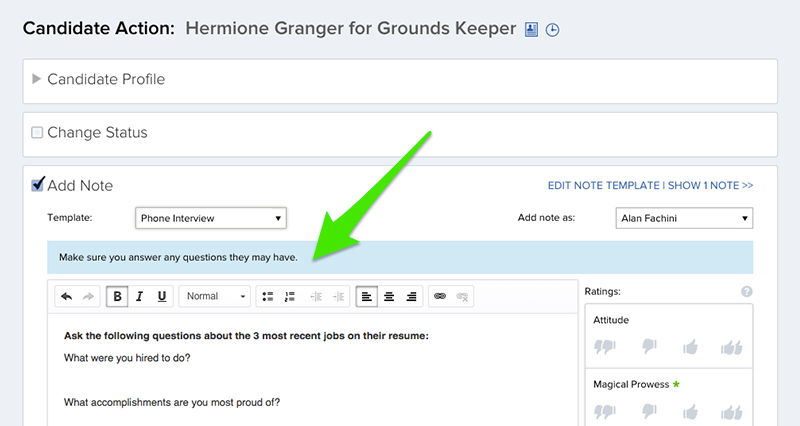The width and height of the screenshot is (800, 426).
Task: Toggle underline formatting
Action: pos(162,296)
